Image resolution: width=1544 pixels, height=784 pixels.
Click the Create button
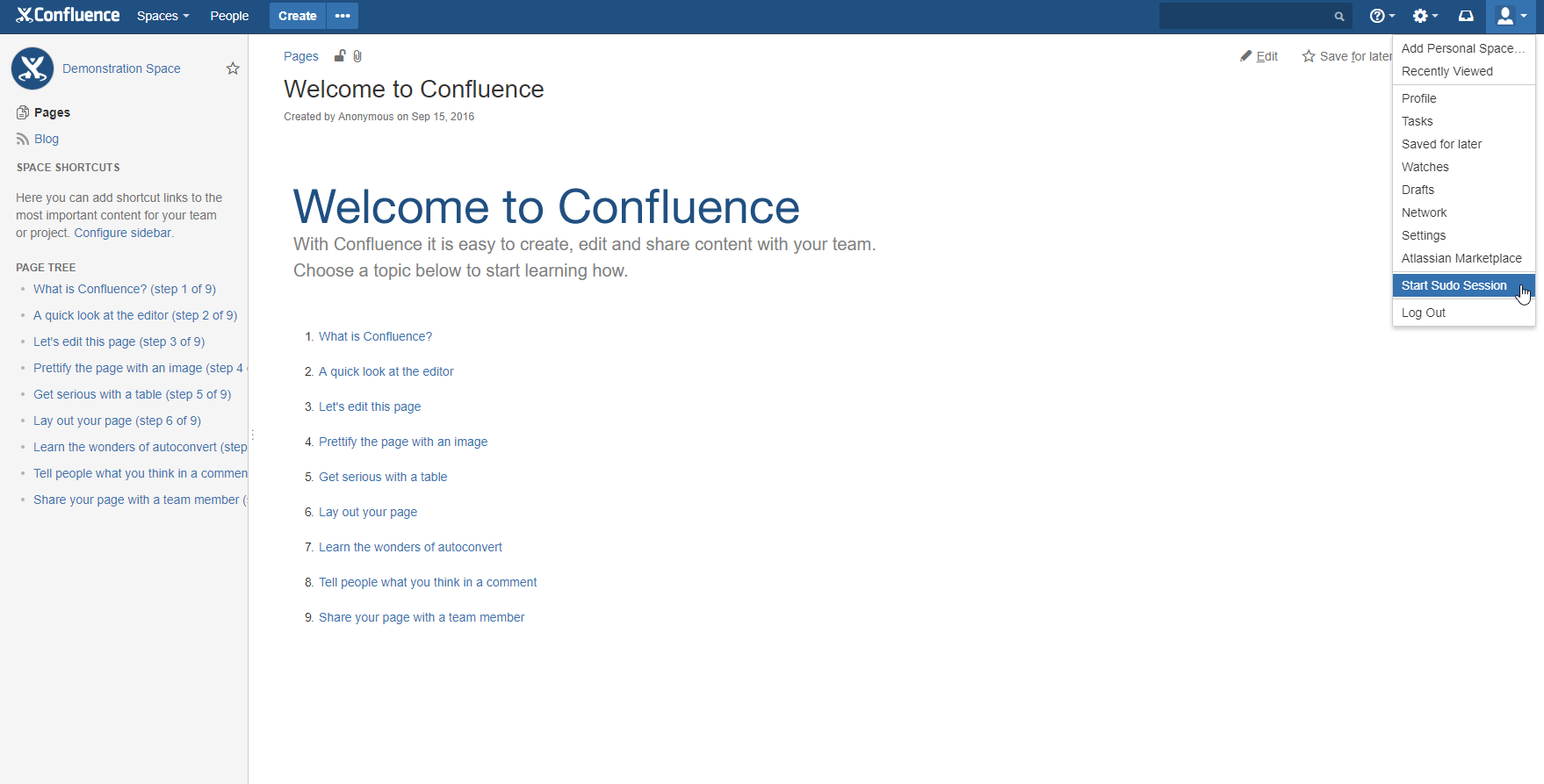click(x=298, y=16)
